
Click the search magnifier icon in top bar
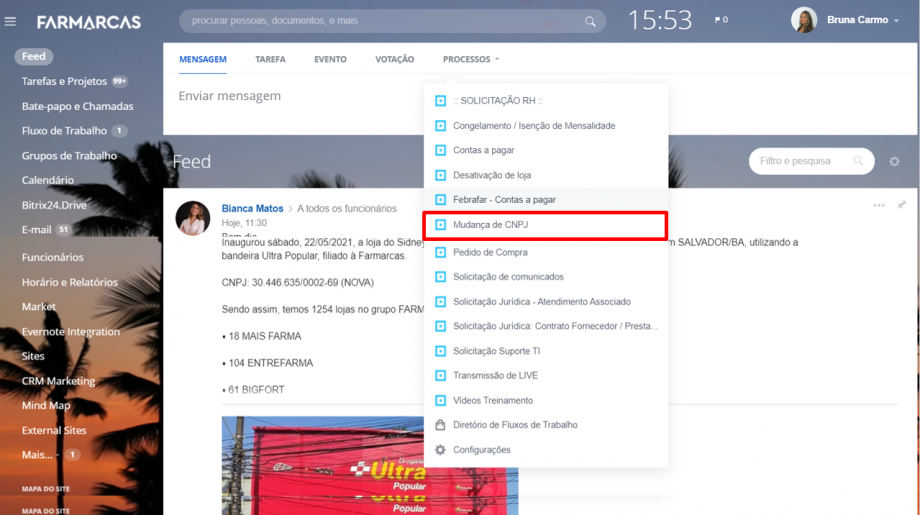590,21
